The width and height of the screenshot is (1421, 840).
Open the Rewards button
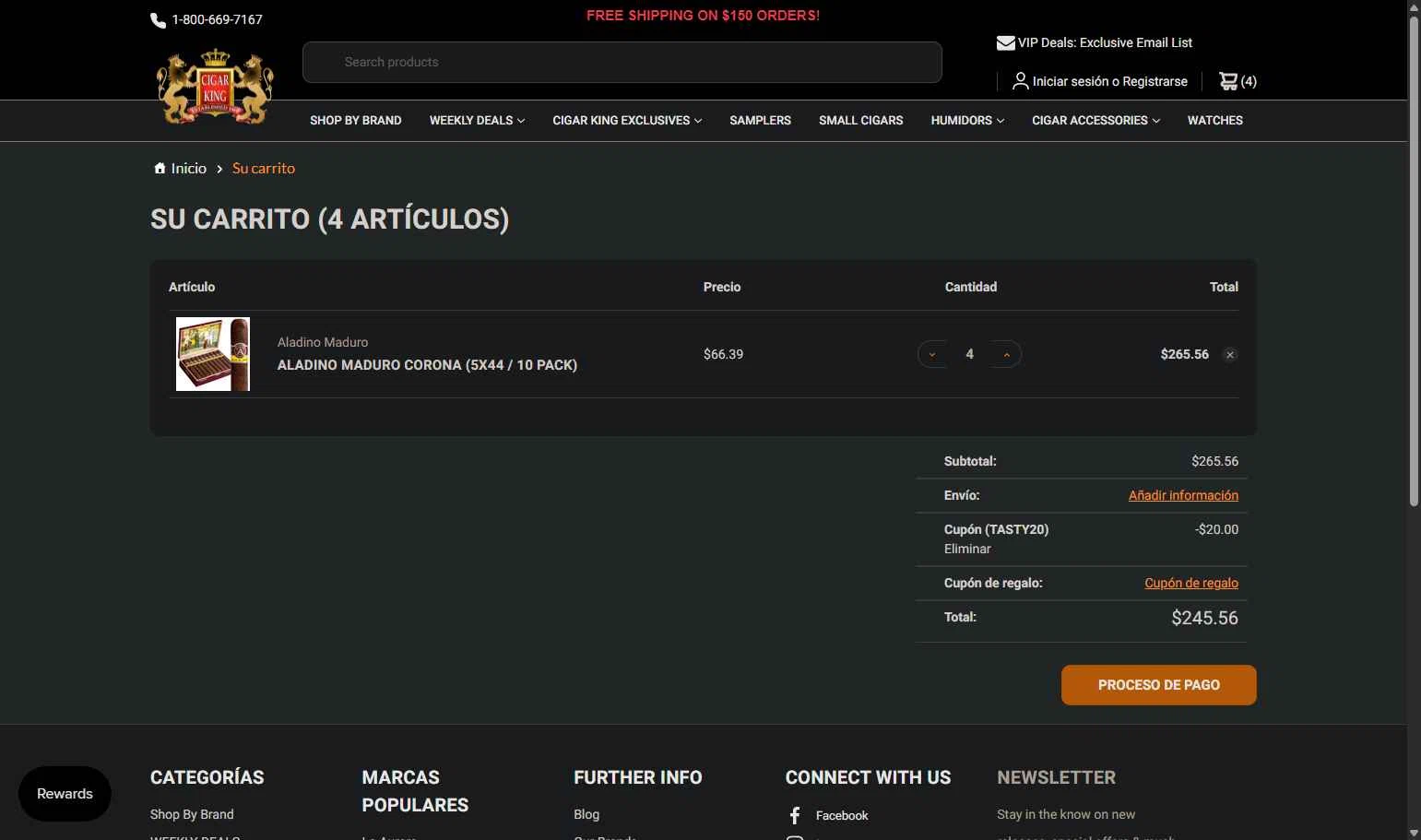click(65, 794)
